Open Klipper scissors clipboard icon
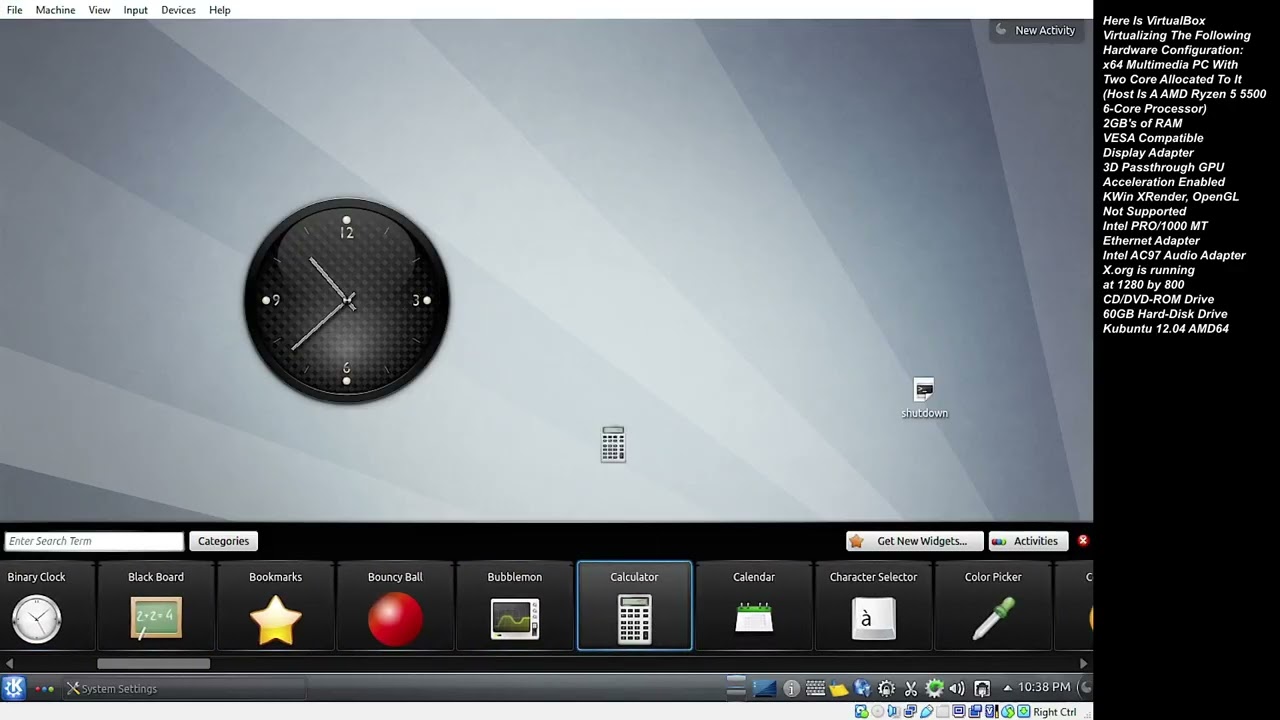 click(911, 688)
